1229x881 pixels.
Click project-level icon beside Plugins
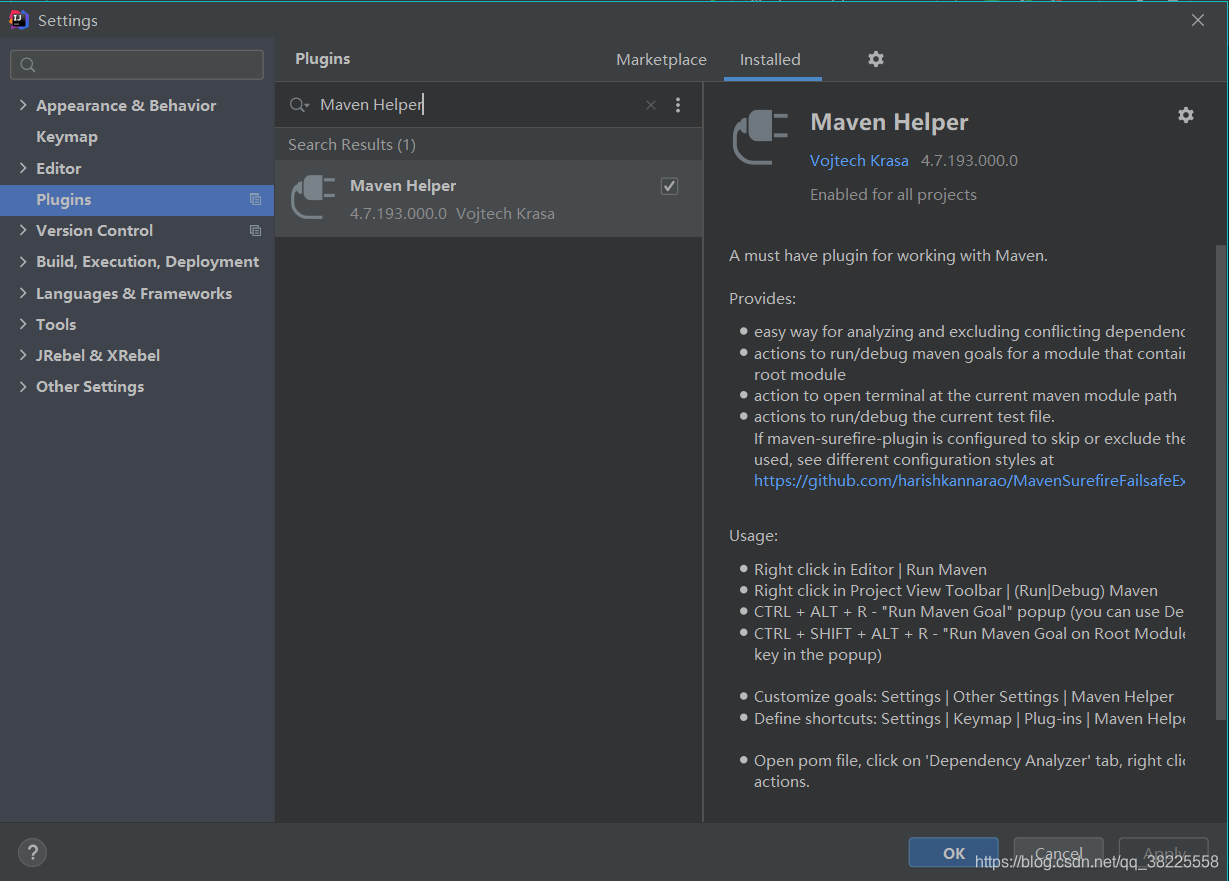pyautogui.click(x=255, y=200)
